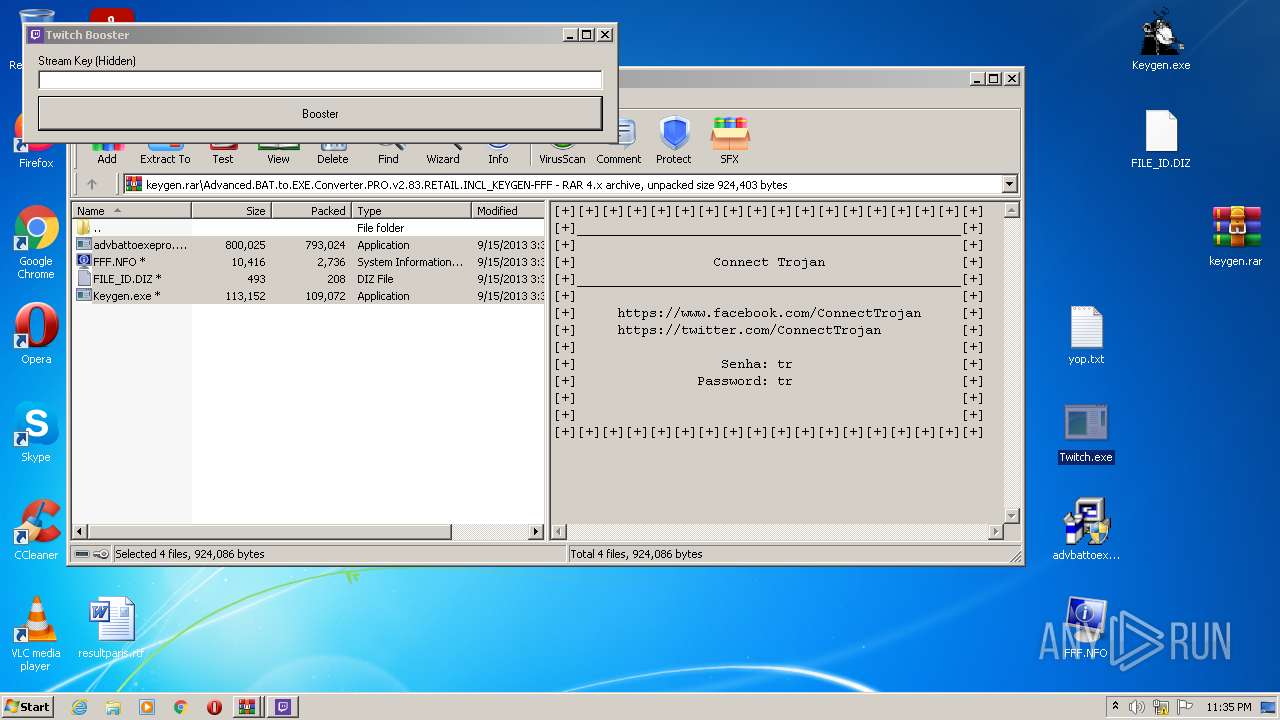Open Opera desktop shortcut
Screen dimensions: 1280x720
pos(36,334)
